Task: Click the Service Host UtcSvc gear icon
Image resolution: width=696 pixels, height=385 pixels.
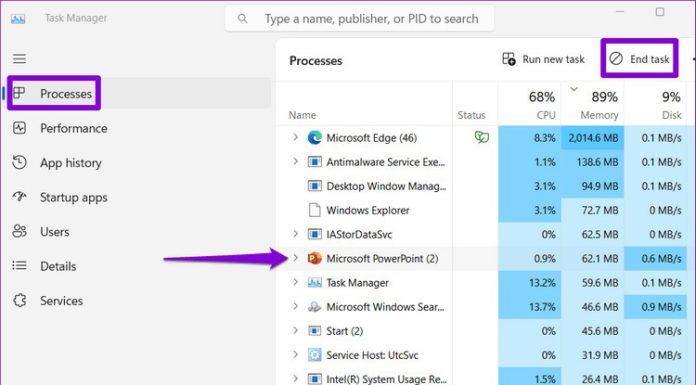Action: click(x=315, y=355)
